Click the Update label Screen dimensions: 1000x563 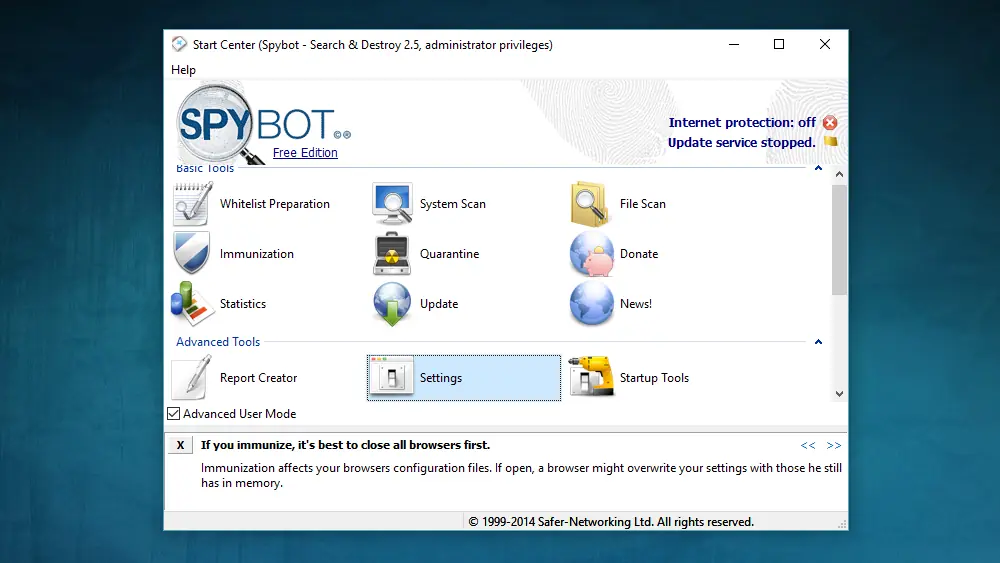click(439, 303)
